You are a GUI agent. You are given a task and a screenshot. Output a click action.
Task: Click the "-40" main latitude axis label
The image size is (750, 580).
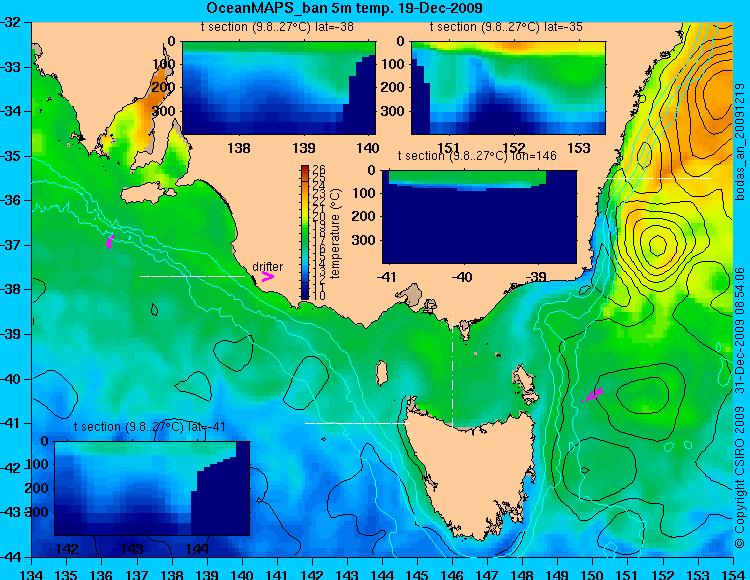pyautogui.click(x=10, y=379)
